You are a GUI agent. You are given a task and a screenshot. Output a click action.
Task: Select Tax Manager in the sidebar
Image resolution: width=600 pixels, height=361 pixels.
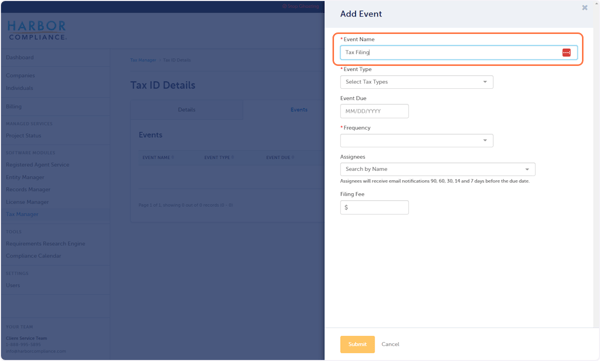click(22, 214)
